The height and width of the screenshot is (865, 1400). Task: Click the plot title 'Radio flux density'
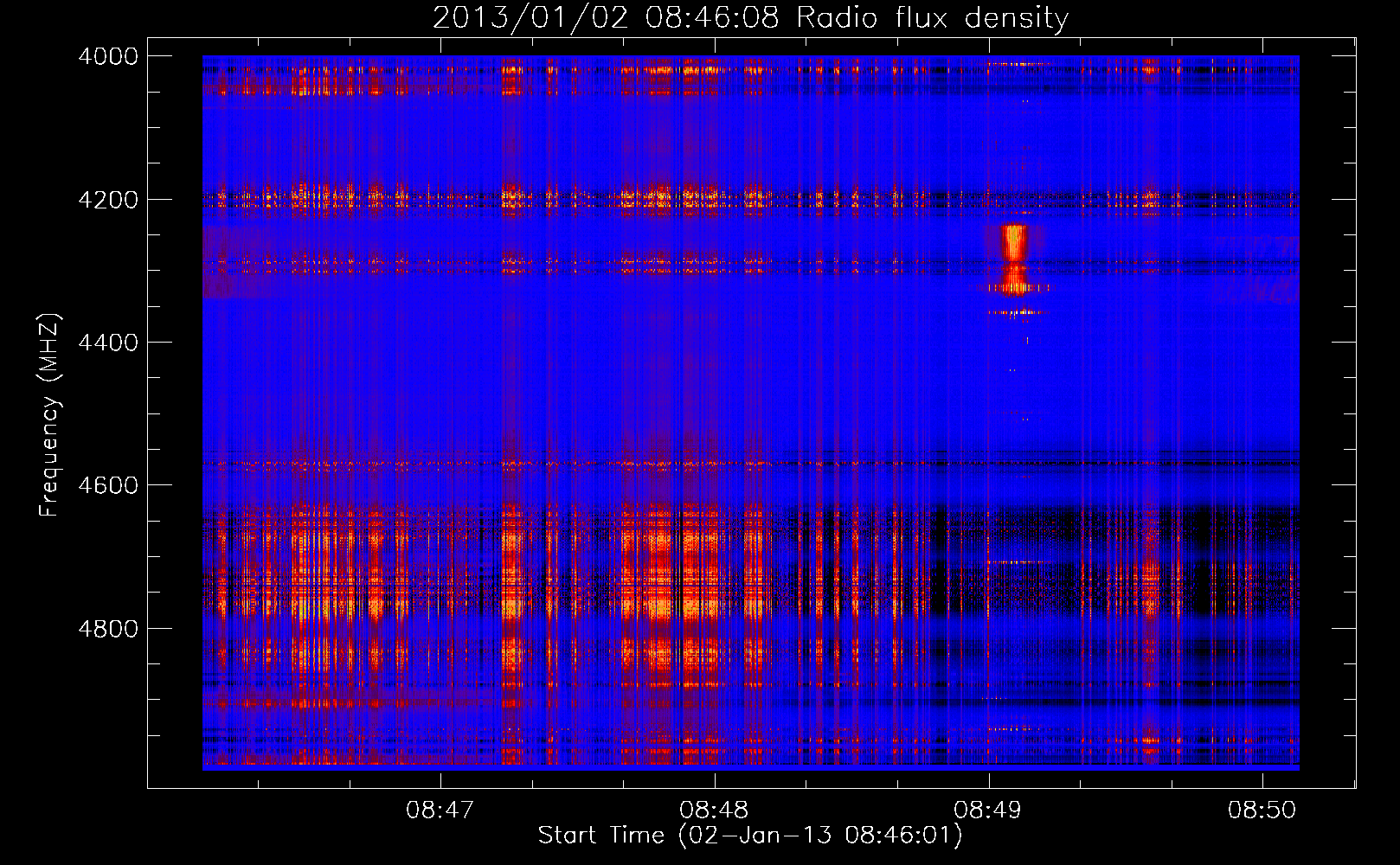[932, 17]
